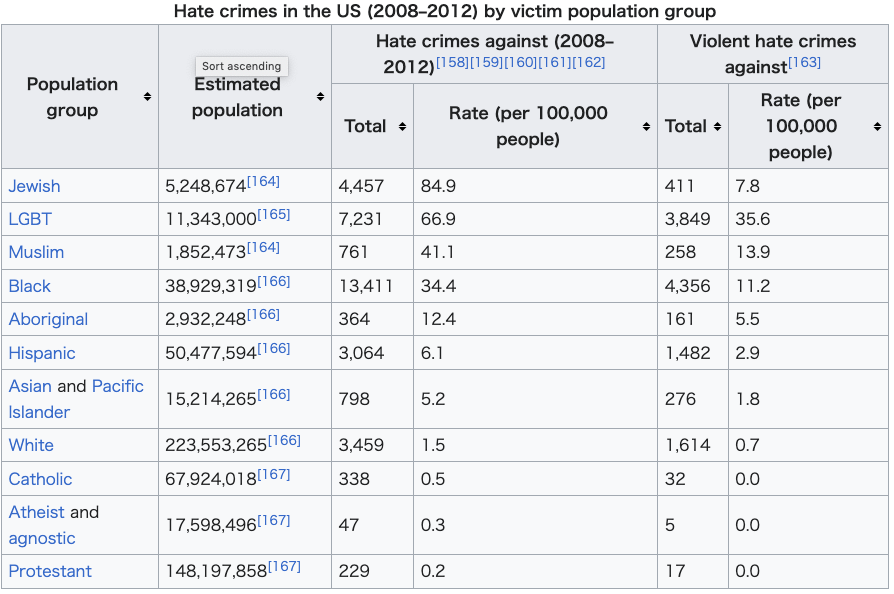Open the Jewish article link
This screenshot has width=894, height=594.
click(x=34, y=186)
